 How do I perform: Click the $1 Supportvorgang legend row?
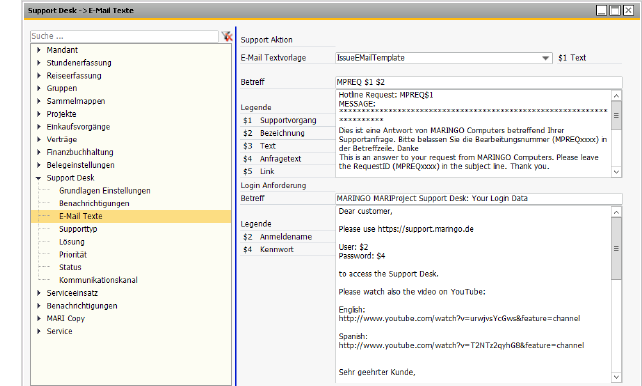287,120
